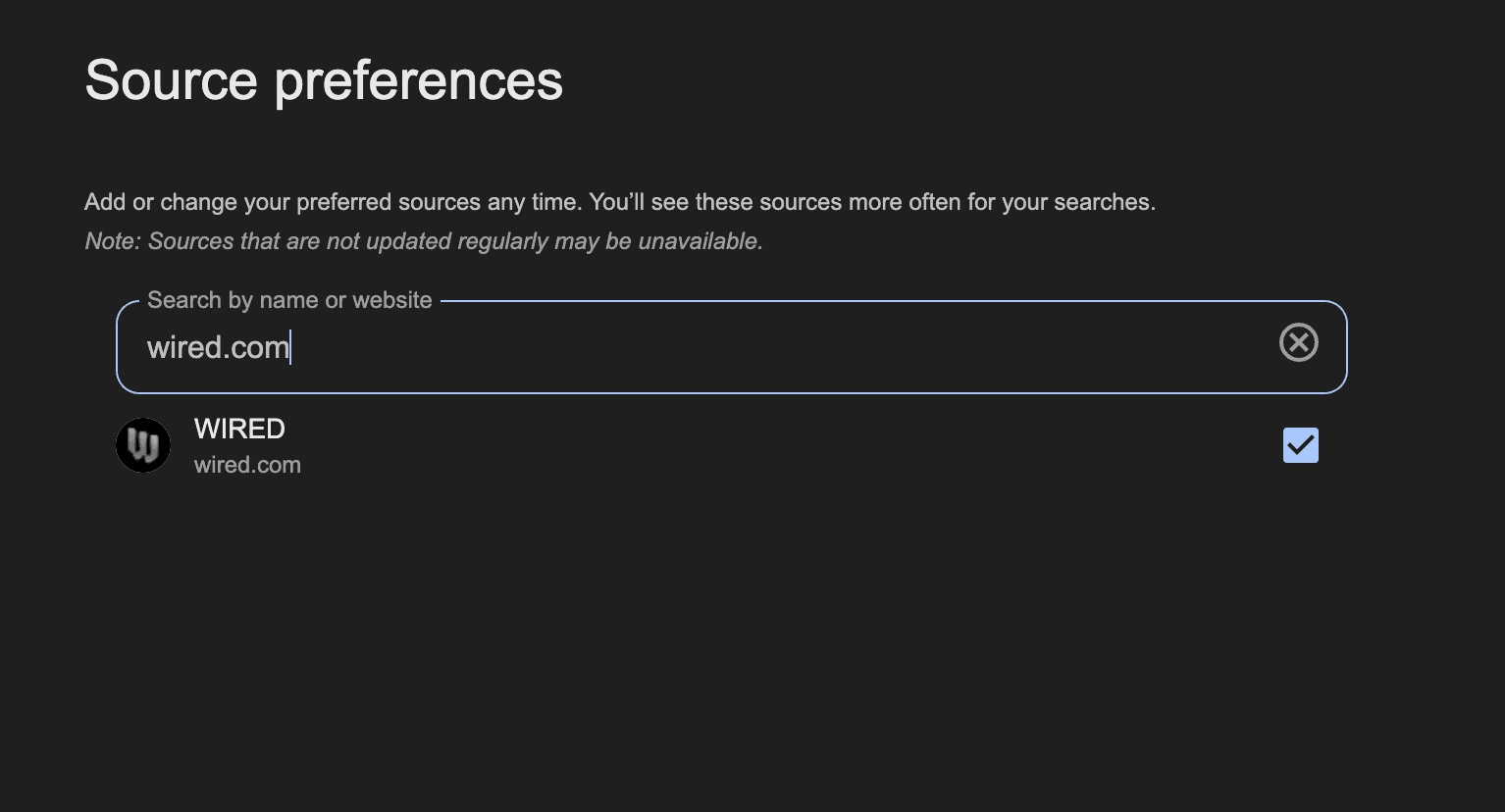
Task: Click the wired.com URL under WIRED
Action: click(247, 465)
